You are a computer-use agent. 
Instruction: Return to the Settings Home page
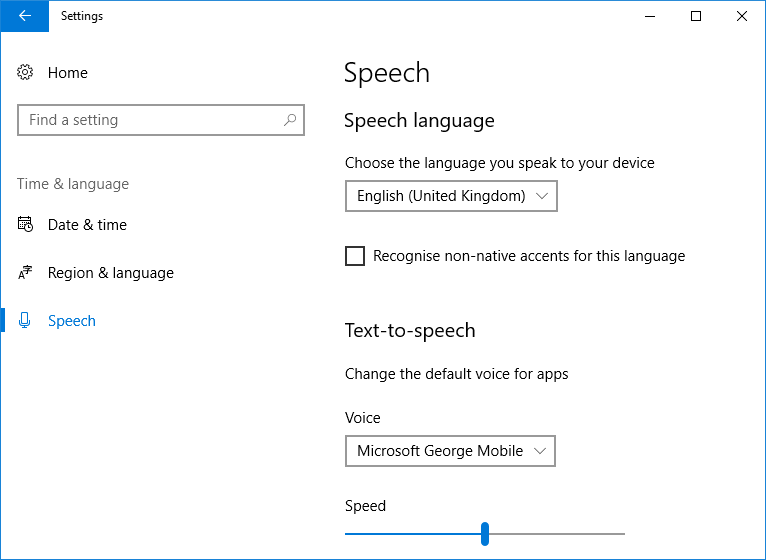point(67,73)
